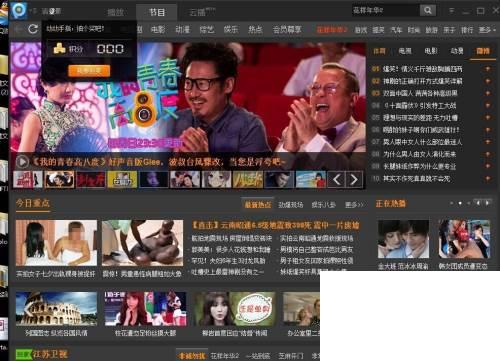Click the back navigation arrow
The width and height of the screenshot is (500, 361).
pos(19,30)
